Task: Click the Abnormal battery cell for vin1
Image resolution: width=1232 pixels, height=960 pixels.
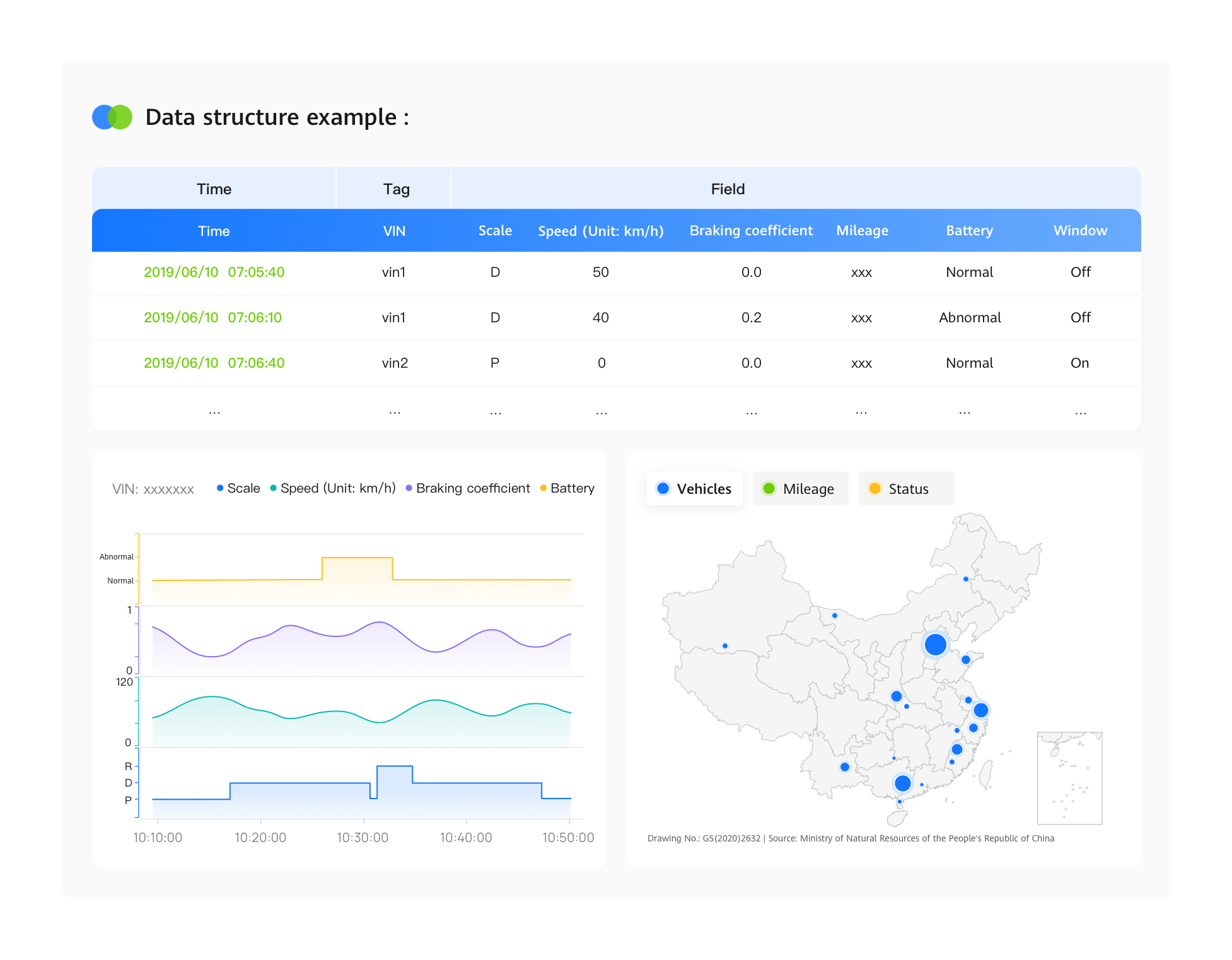Action: point(969,317)
